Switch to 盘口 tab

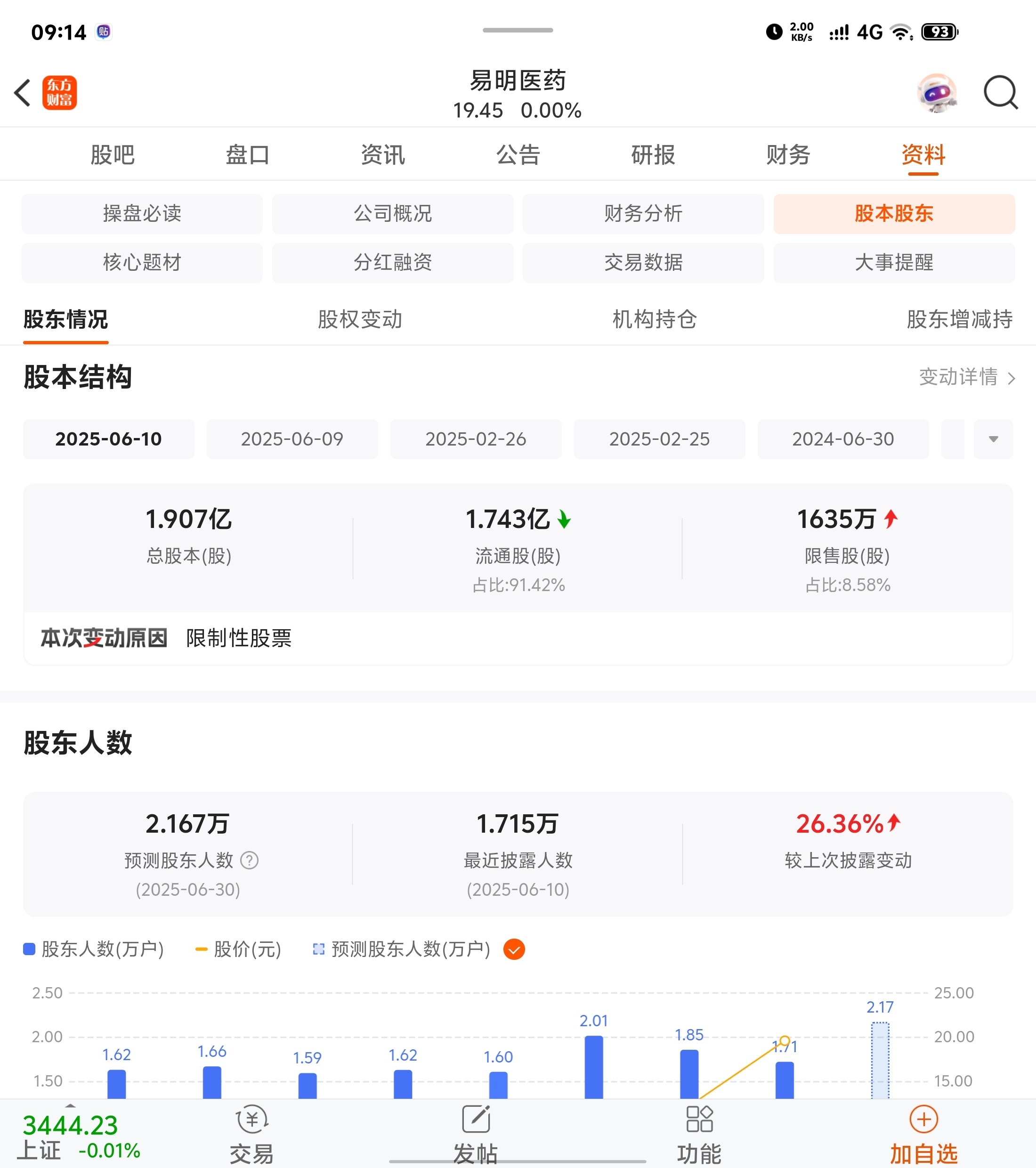pyautogui.click(x=247, y=155)
